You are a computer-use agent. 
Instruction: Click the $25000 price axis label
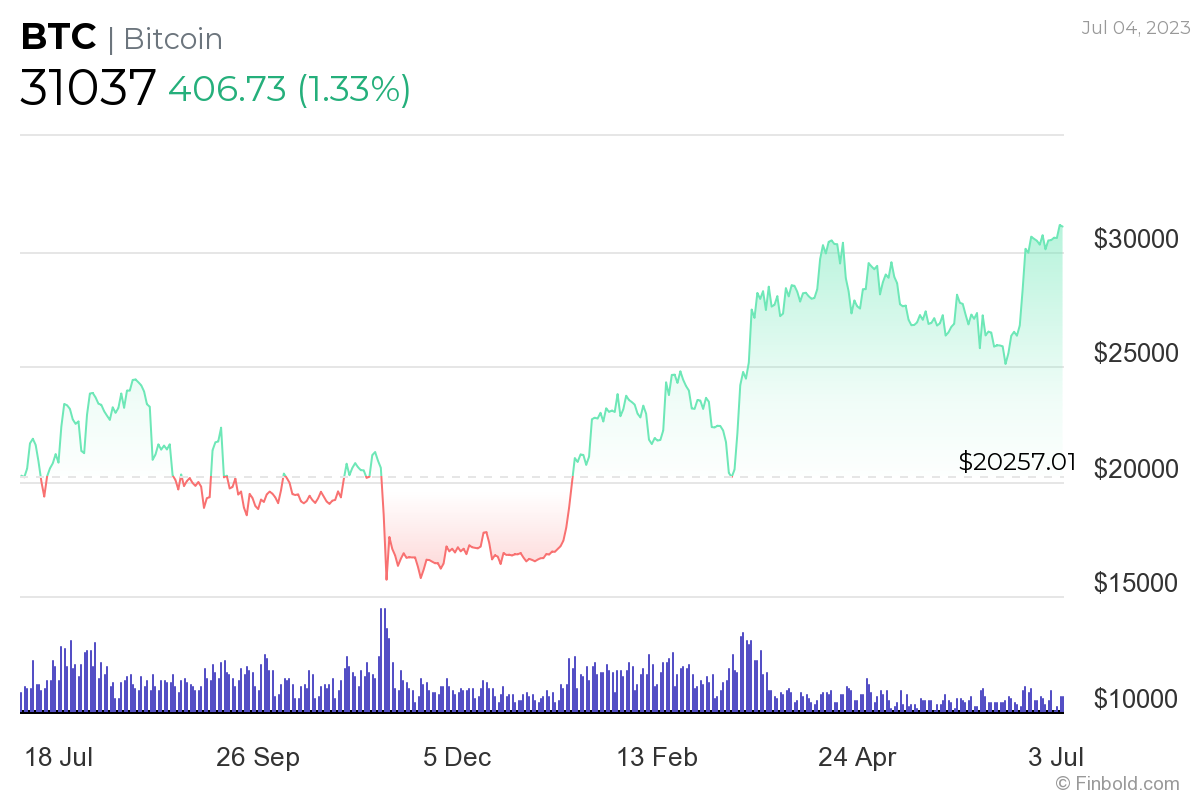coord(1137,354)
